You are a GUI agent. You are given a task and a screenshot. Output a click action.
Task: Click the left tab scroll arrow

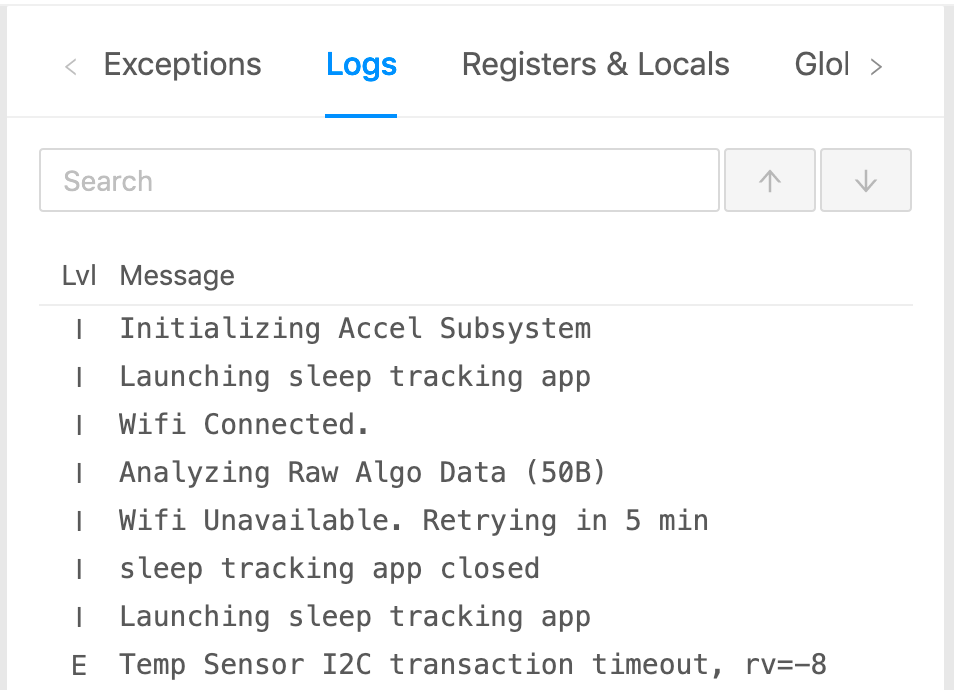click(71, 67)
